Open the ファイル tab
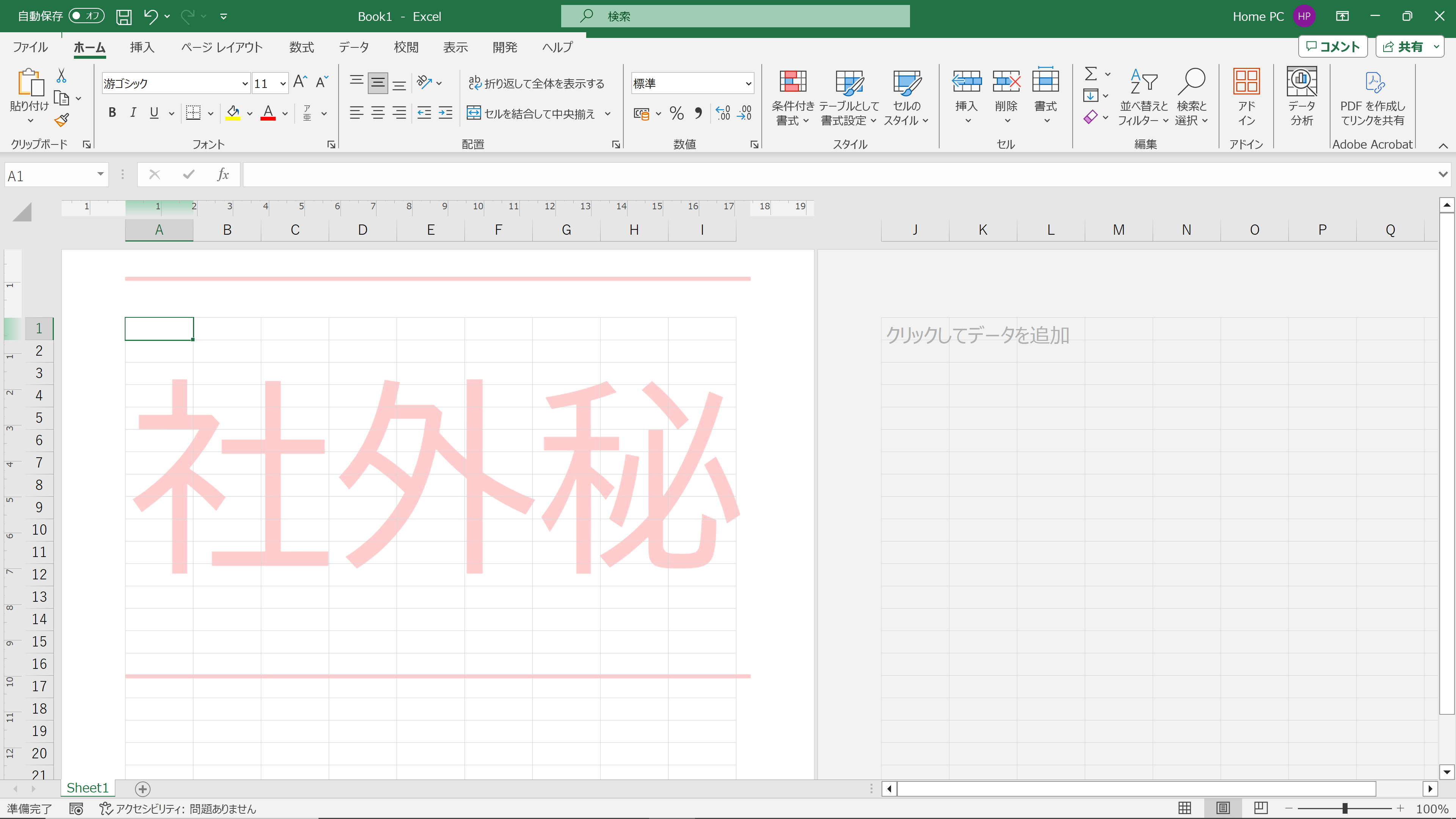Viewport: 1456px width, 819px height. click(x=30, y=47)
